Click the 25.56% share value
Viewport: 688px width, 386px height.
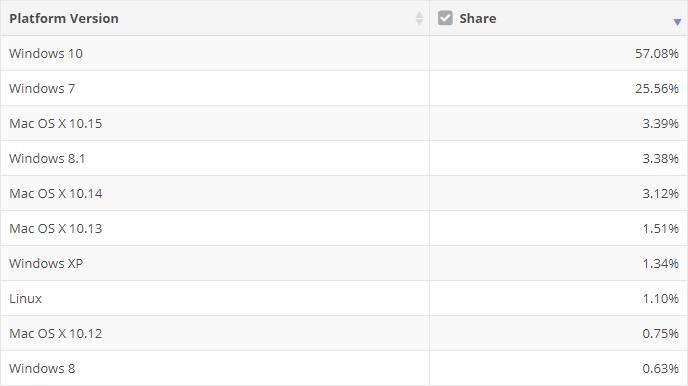tap(657, 89)
